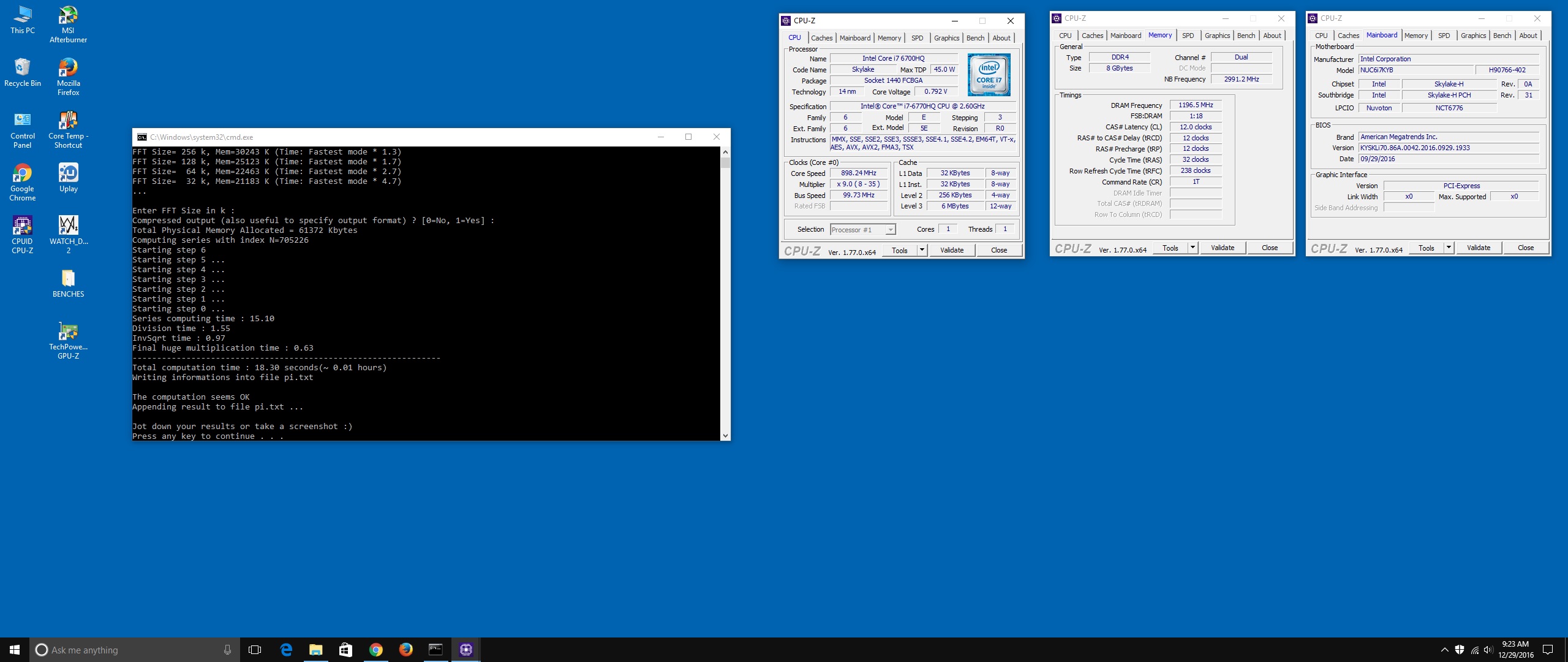This screenshot has height=662, width=1568.
Task: Open the volume tray icon
Action: click(x=1488, y=650)
